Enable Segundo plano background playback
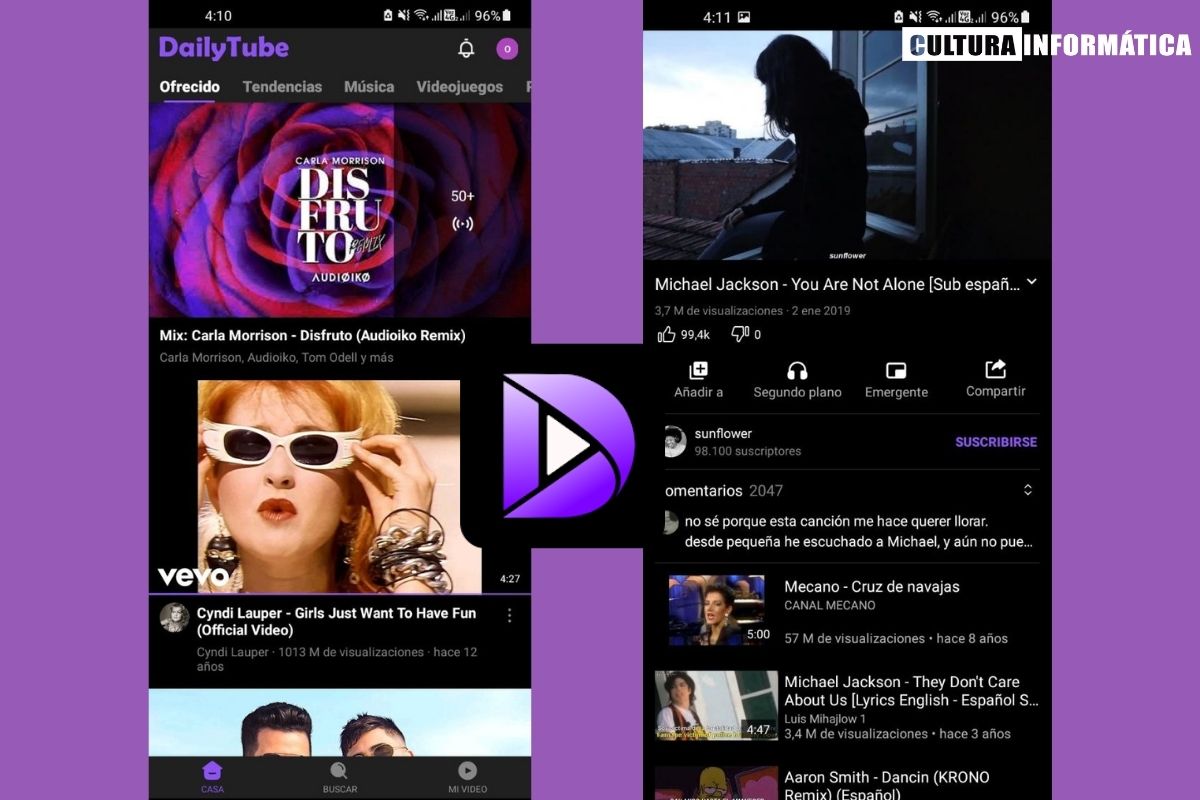Viewport: 1200px width, 800px height. (x=797, y=380)
